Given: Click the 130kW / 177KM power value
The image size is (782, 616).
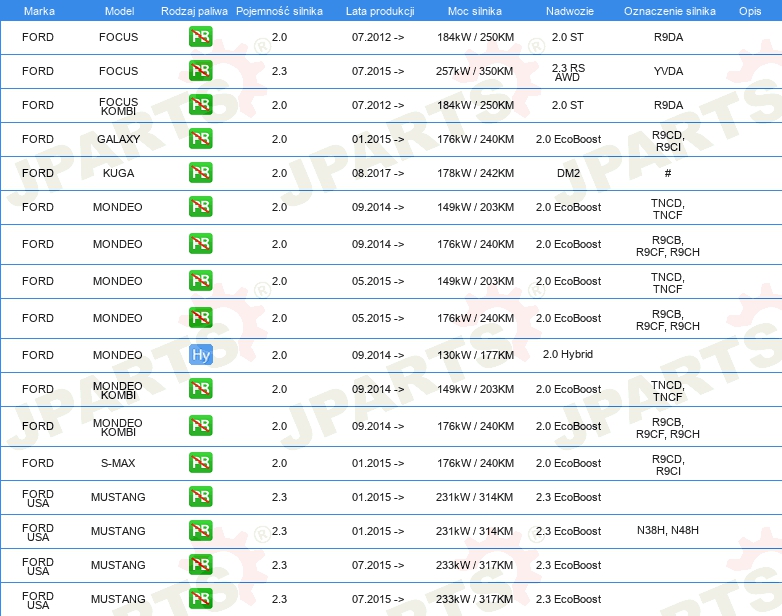Looking at the screenshot, I should [475, 355].
